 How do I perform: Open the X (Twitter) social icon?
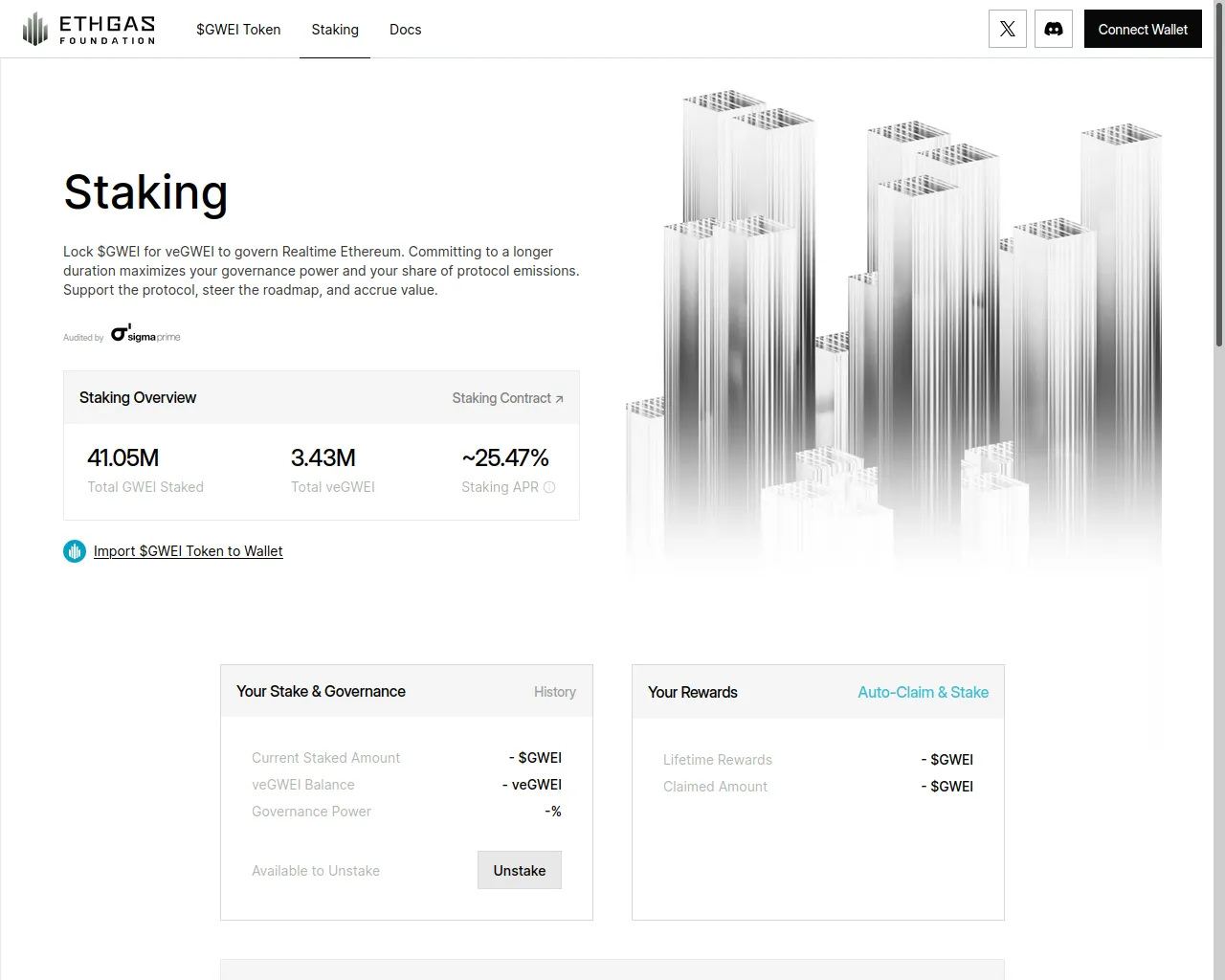pyautogui.click(x=1008, y=29)
